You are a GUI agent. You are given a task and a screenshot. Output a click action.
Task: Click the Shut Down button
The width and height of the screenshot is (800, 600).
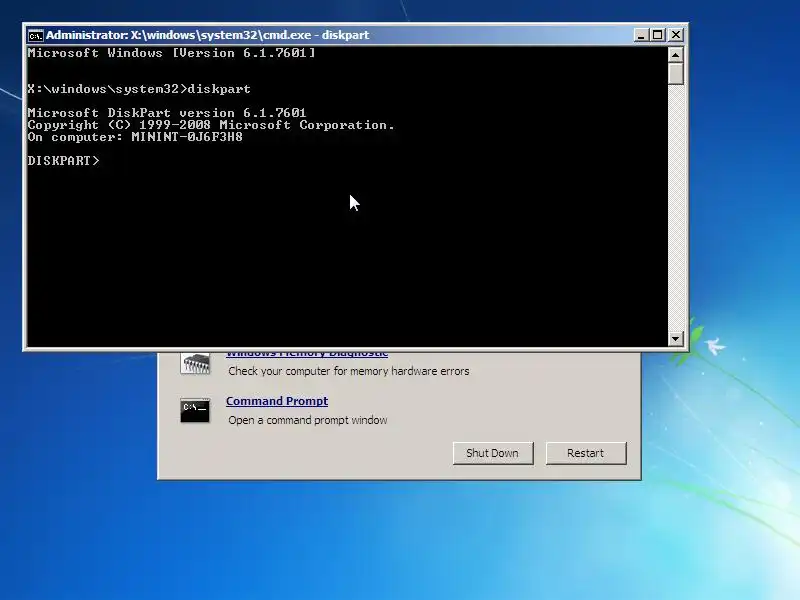click(493, 453)
